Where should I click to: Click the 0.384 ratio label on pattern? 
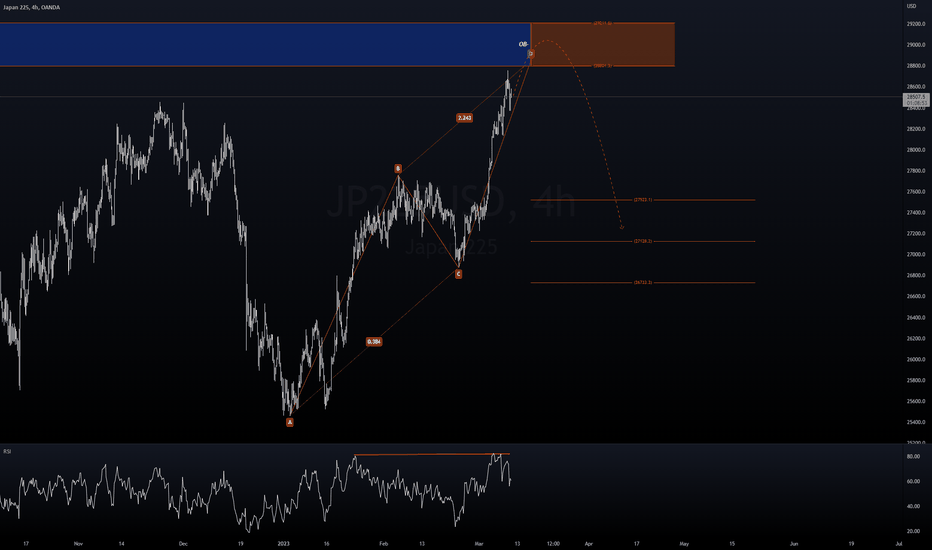374,342
